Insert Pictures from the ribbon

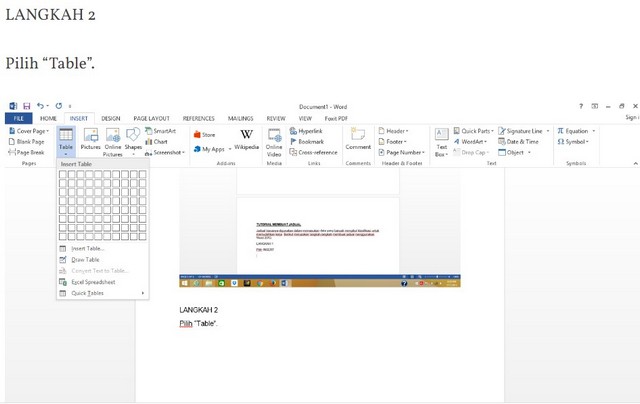coord(90,139)
